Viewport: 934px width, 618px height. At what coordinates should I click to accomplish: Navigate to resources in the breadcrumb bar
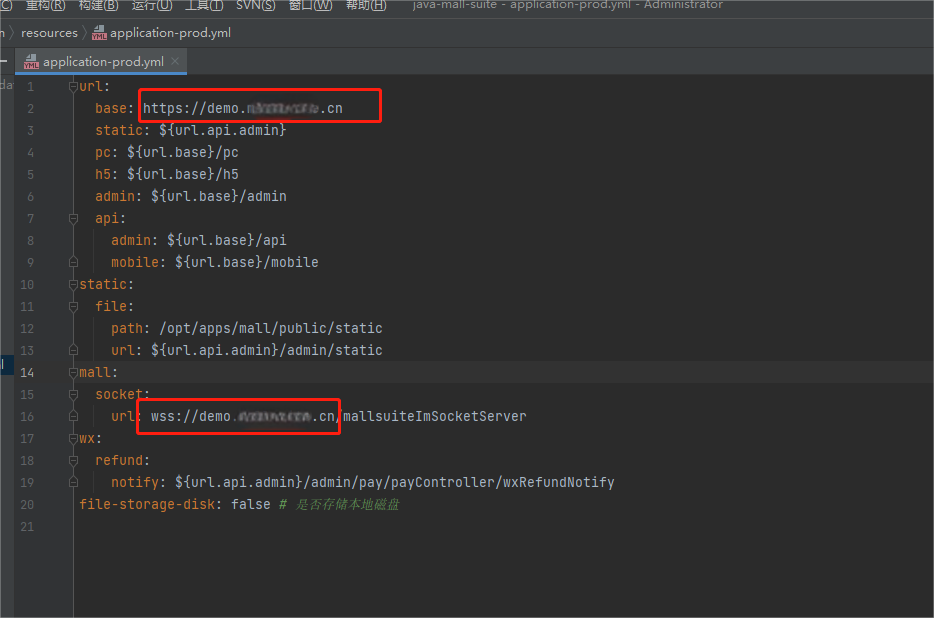[x=49, y=33]
